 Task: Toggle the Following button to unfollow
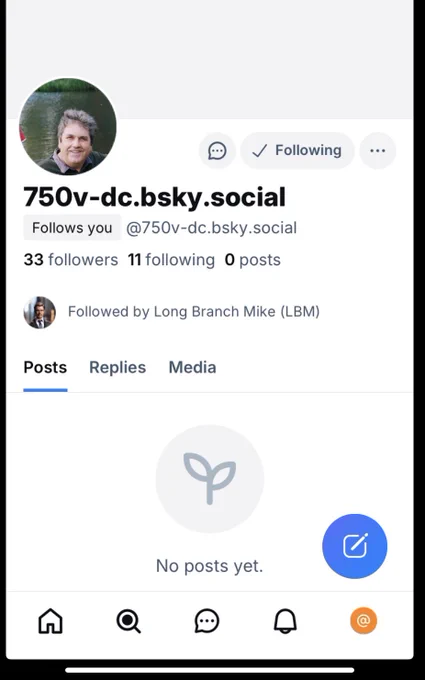click(298, 151)
